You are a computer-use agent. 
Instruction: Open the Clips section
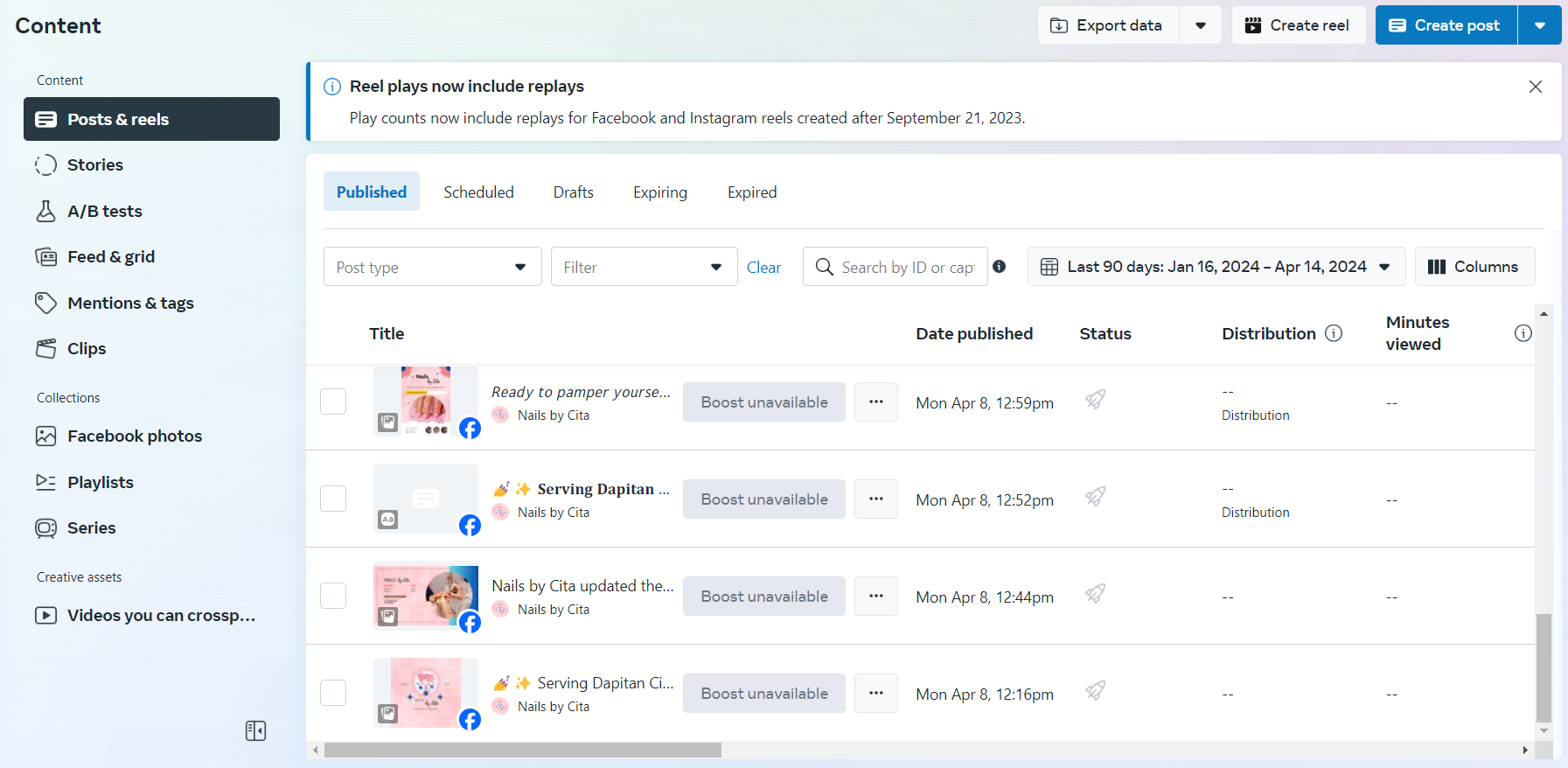pyautogui.click(x=86, y=349)
